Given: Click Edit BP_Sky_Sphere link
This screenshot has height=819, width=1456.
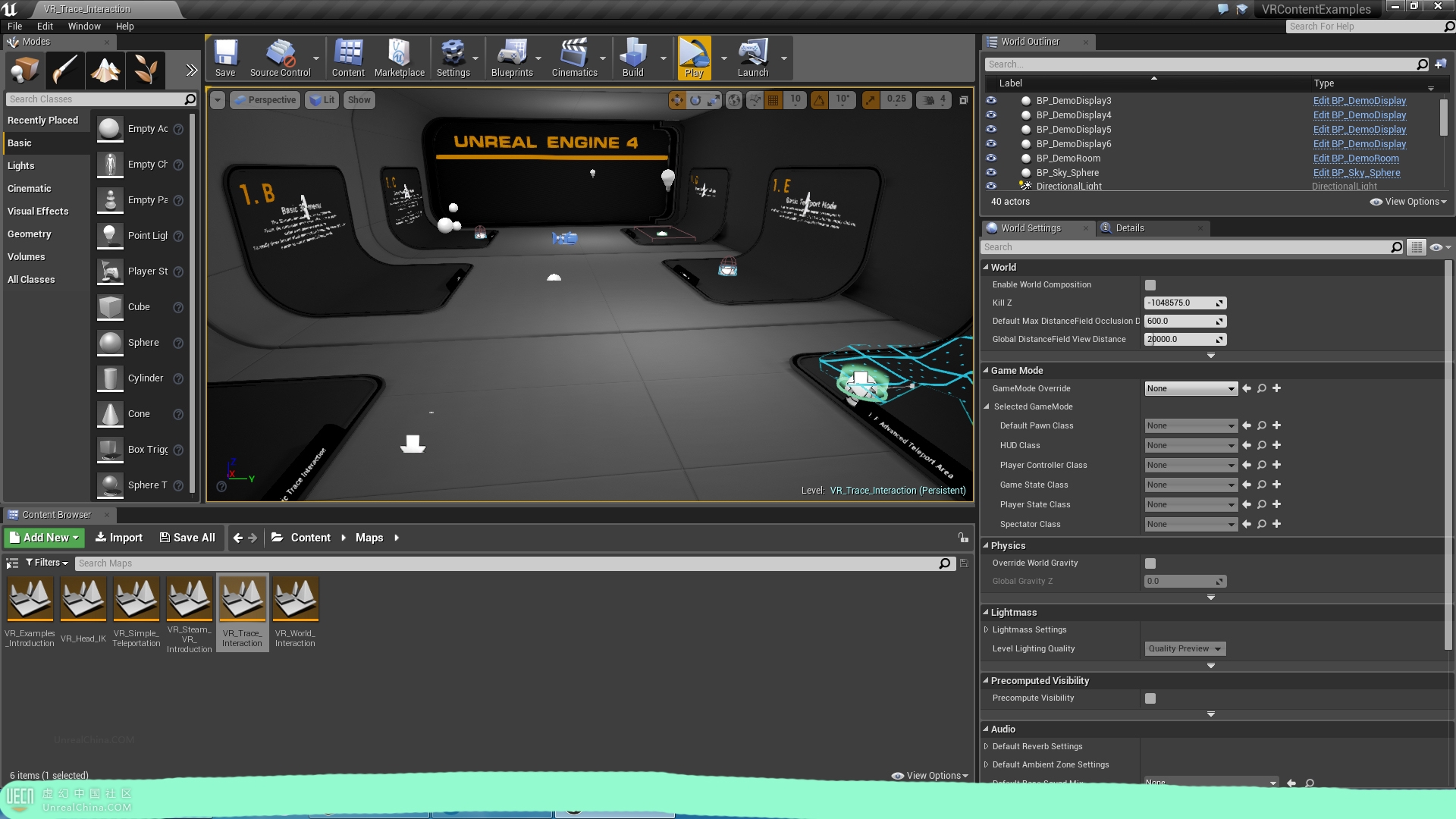Looking at the screenshot, I should click(x=1356, y=172).
